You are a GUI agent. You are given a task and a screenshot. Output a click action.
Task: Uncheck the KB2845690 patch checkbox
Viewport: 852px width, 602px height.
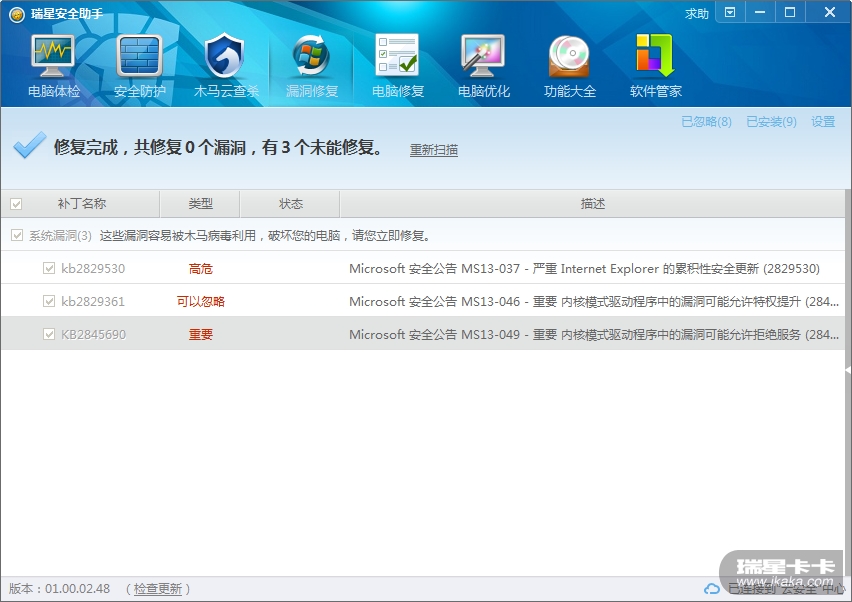tap(49, 334)
